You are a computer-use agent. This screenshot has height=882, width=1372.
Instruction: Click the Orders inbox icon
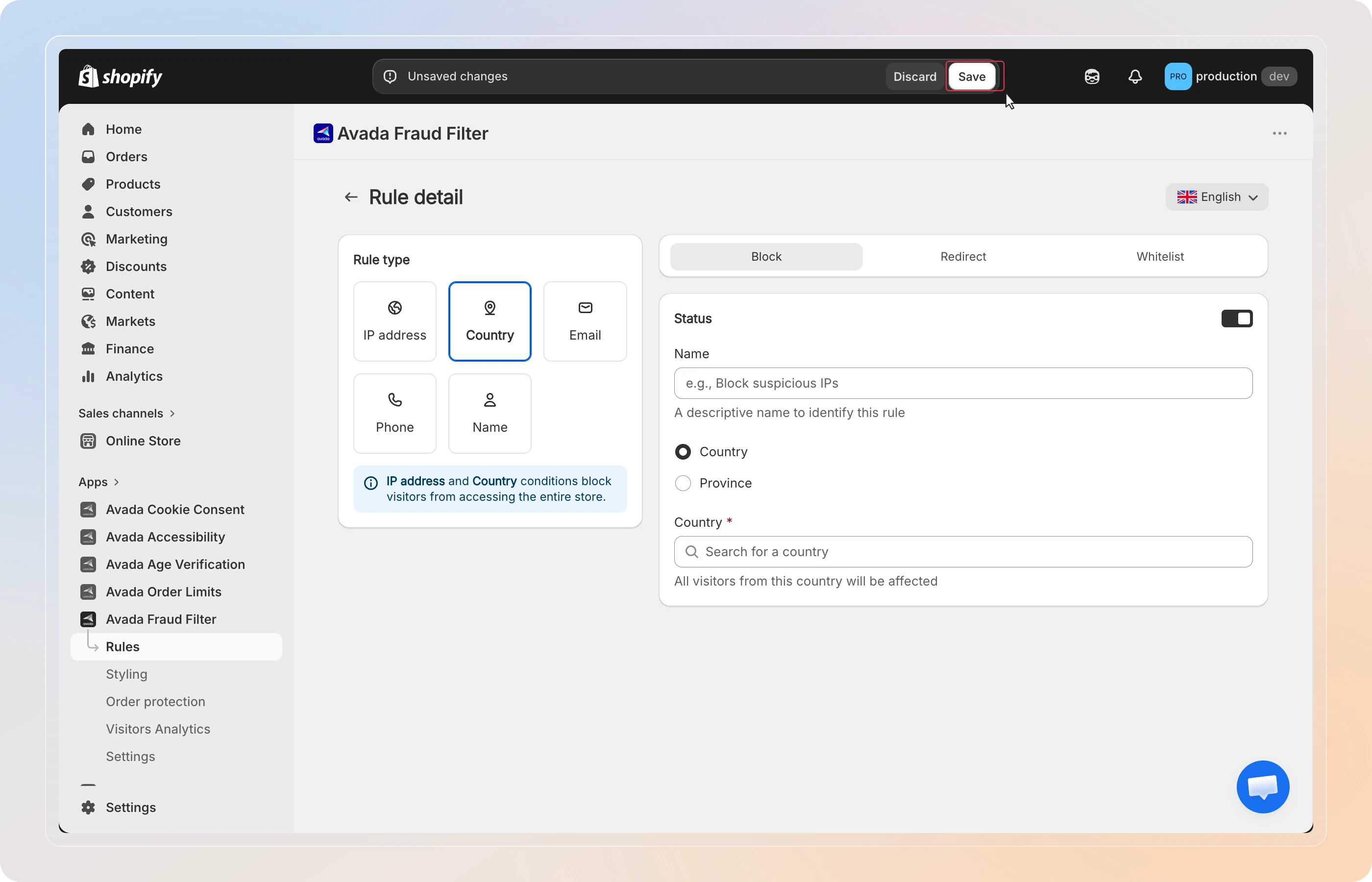click(x=88, y=157)
